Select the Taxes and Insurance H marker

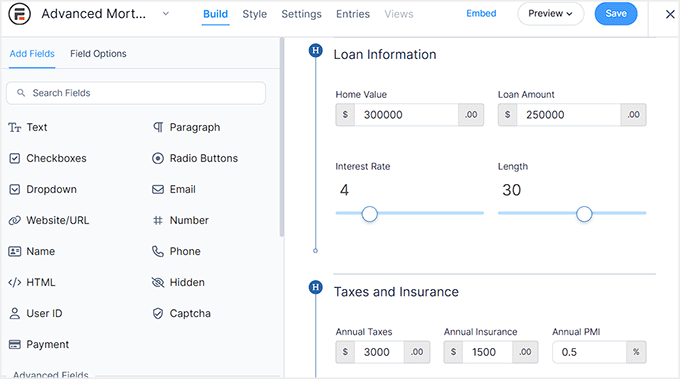pos(315,287)
